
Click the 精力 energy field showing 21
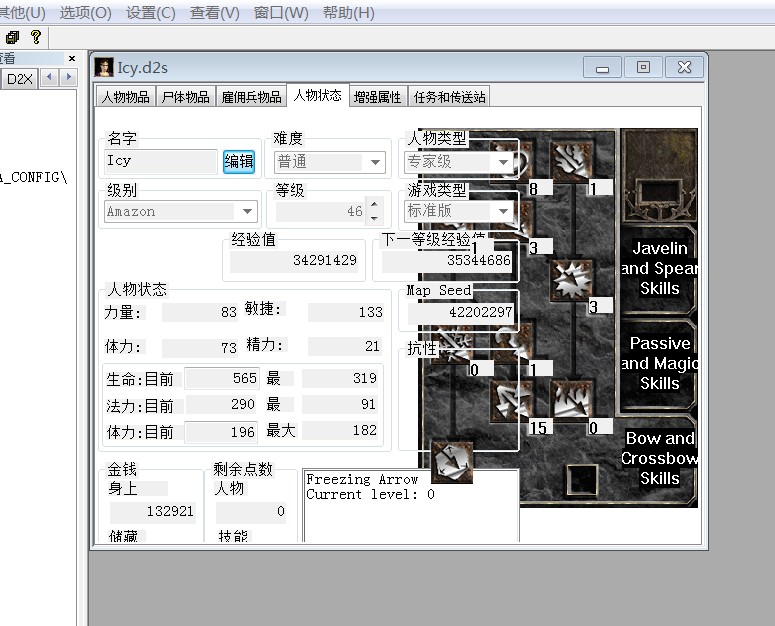pos(345,346)
